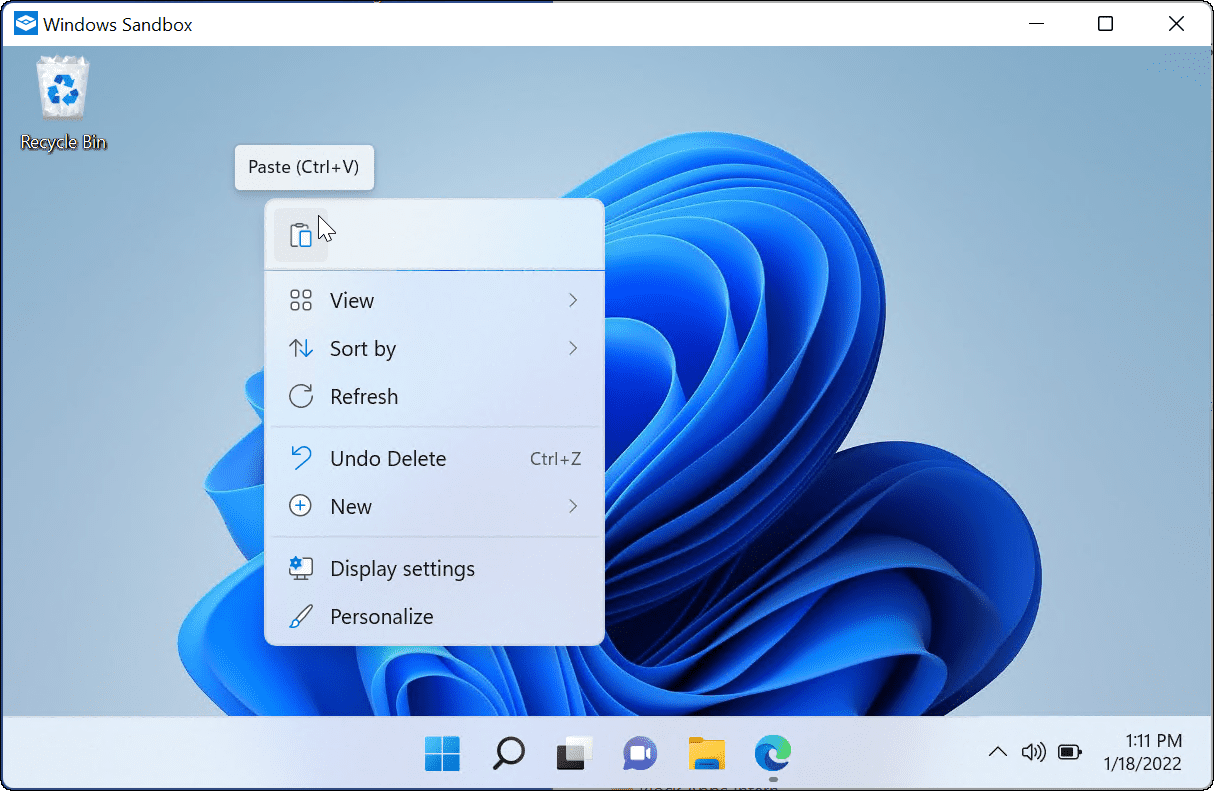Open Search from the taskbar
This screenshot has height=791, width=1214.
coord(508,753)
